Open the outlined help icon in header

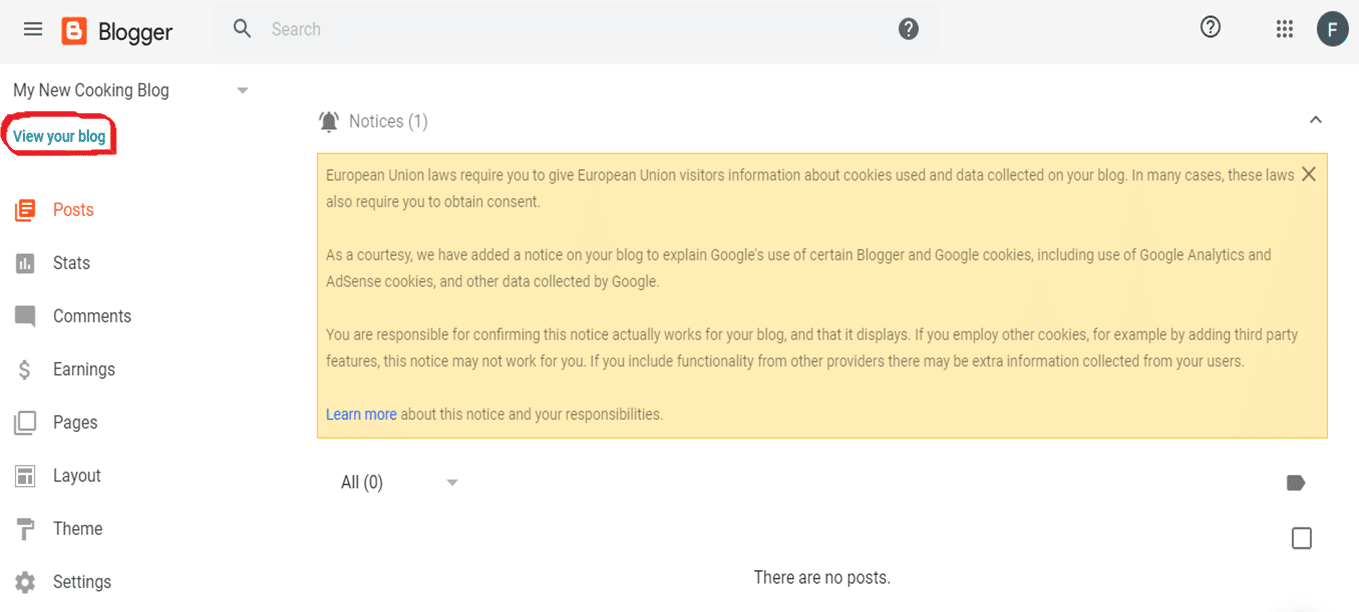[x=1210, y=28]
